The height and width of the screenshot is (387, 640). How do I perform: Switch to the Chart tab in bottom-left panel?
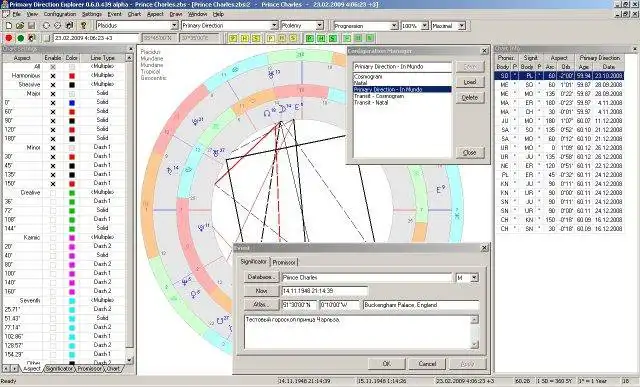113,368
